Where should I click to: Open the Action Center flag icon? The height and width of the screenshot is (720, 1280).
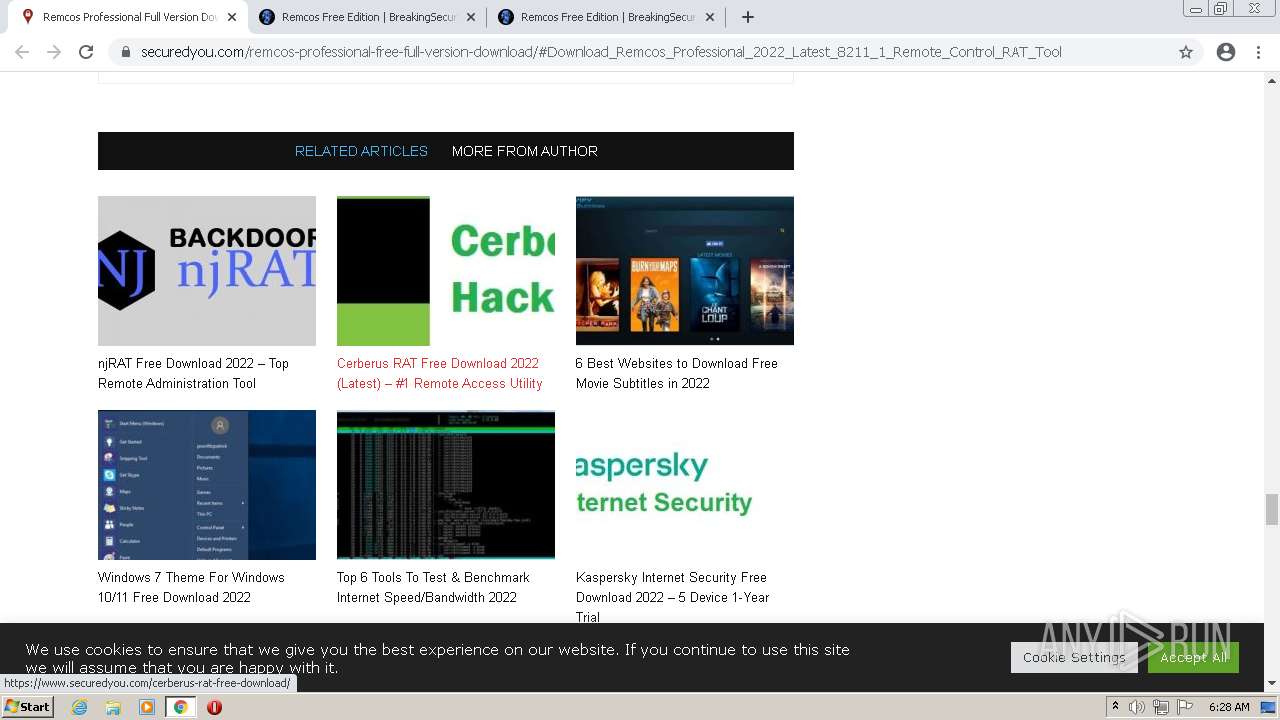1185,707
